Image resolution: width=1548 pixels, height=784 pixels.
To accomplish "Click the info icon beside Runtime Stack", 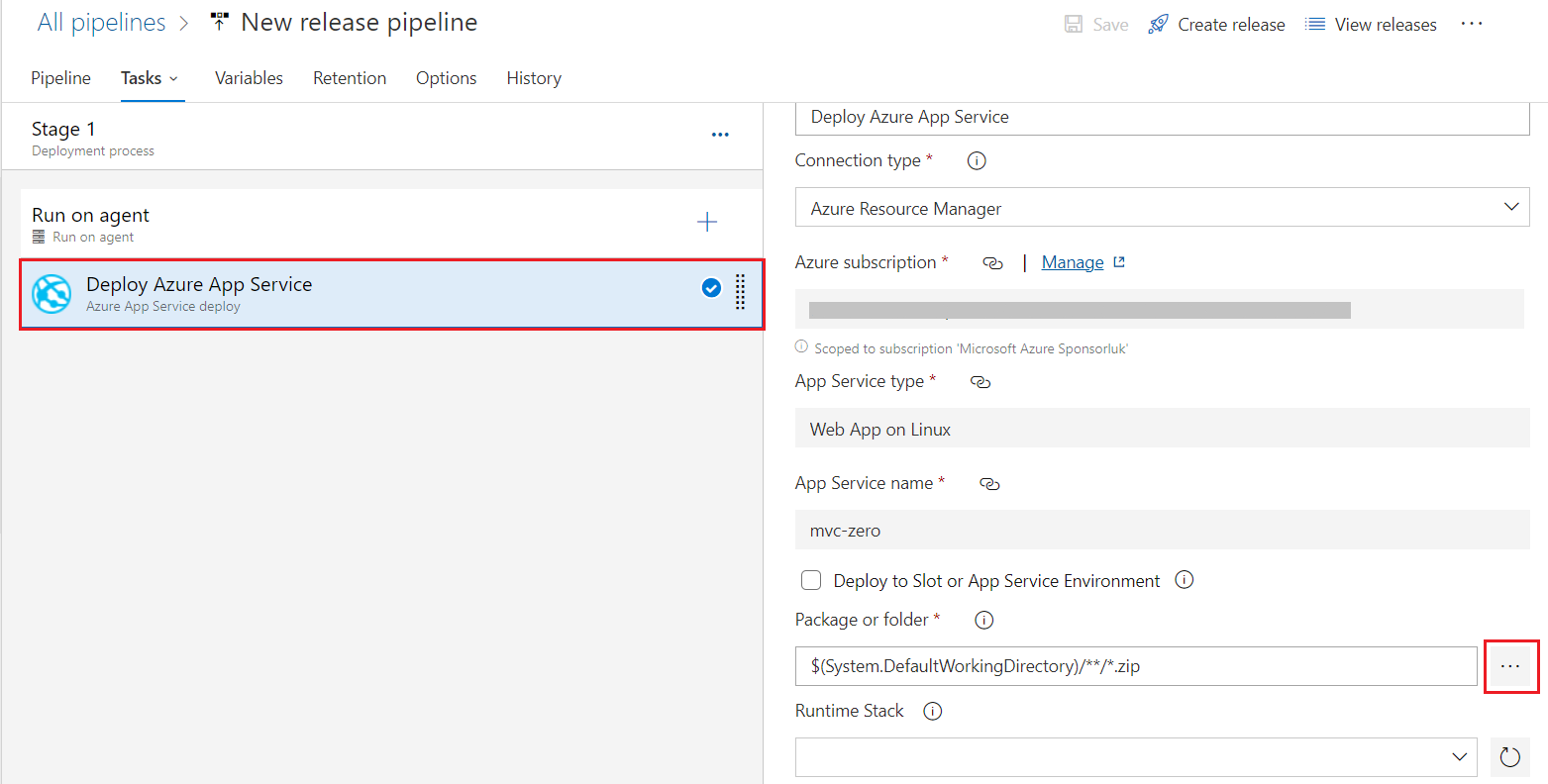I will [932, 711].
